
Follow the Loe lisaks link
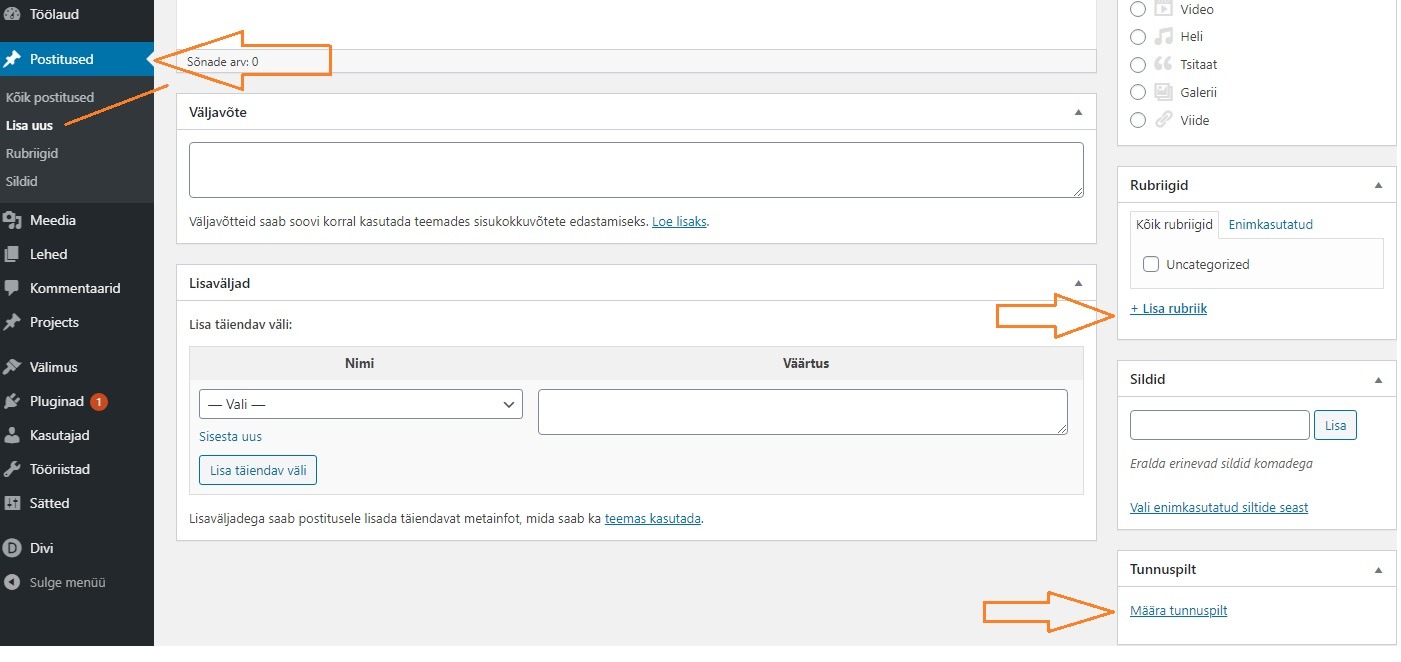pos(679,222)
